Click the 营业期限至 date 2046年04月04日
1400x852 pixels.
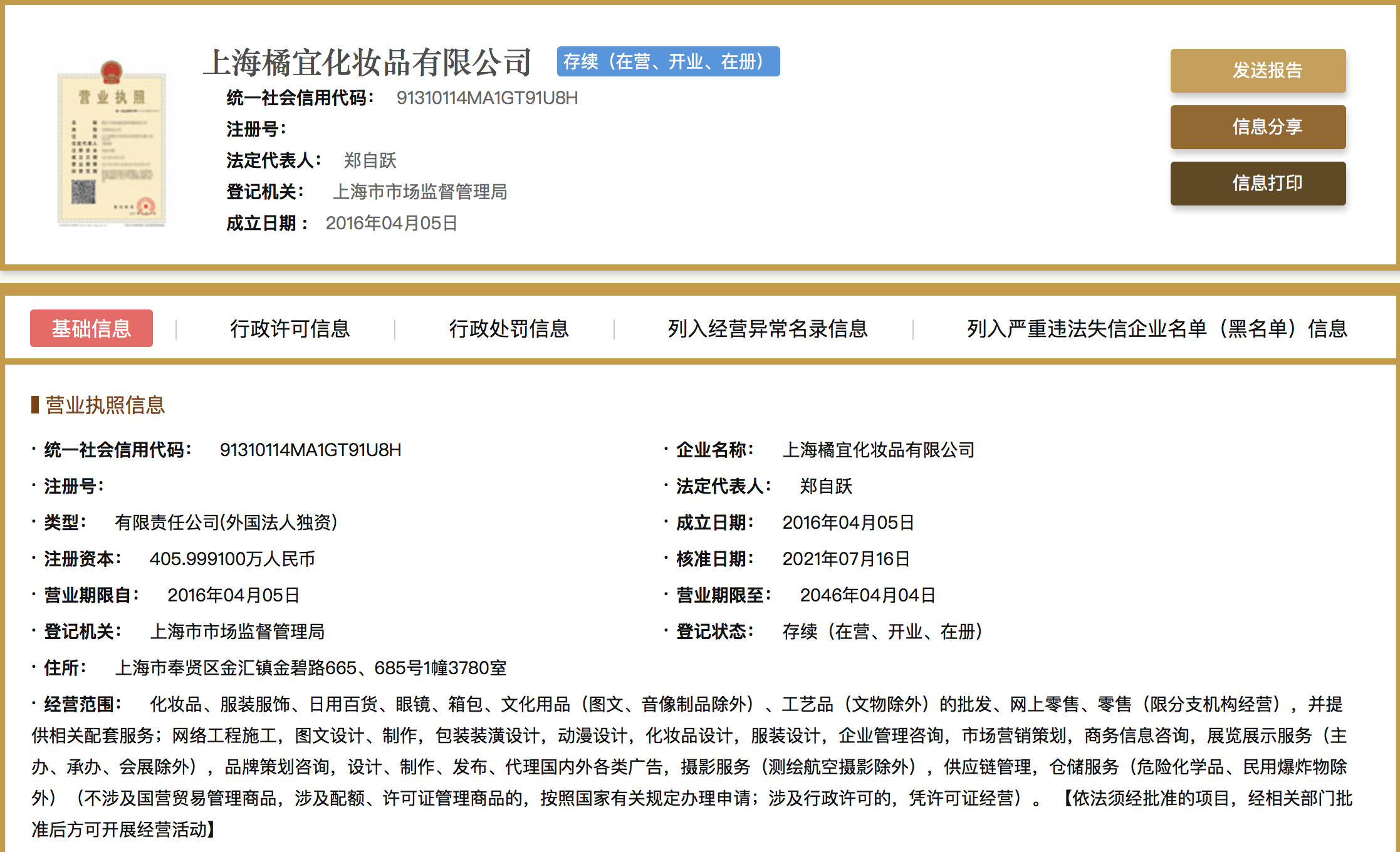point(867,595)
